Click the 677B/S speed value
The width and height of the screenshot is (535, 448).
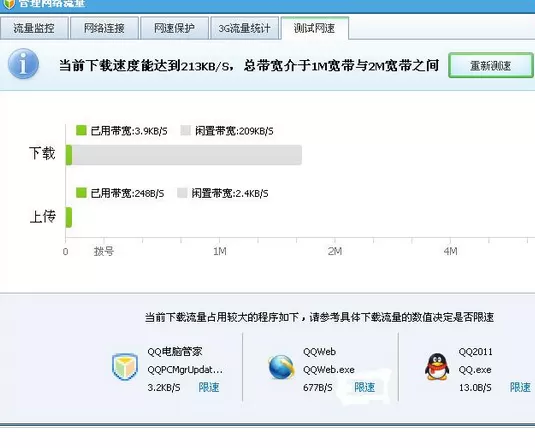[318, 388]
